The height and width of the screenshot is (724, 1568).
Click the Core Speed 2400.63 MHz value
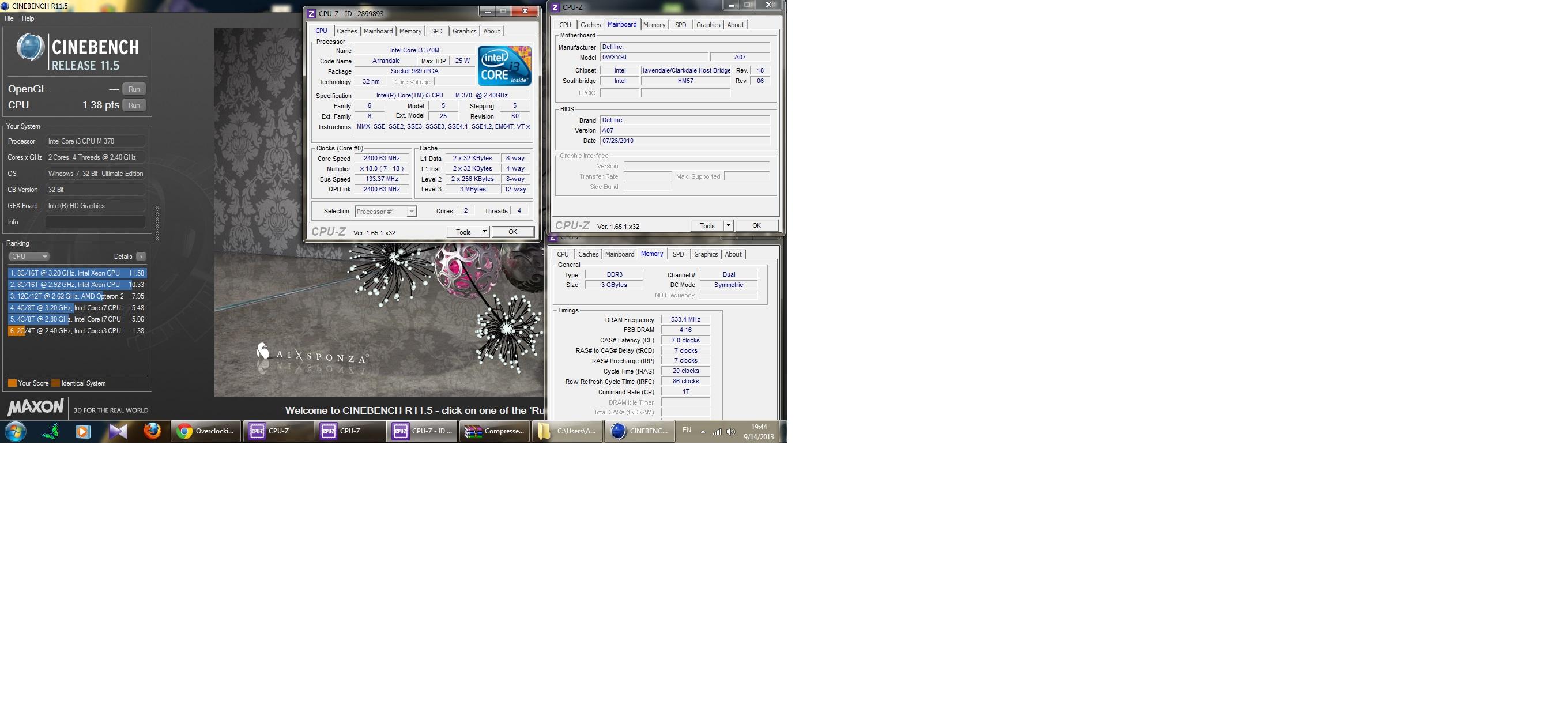point(382,158)
